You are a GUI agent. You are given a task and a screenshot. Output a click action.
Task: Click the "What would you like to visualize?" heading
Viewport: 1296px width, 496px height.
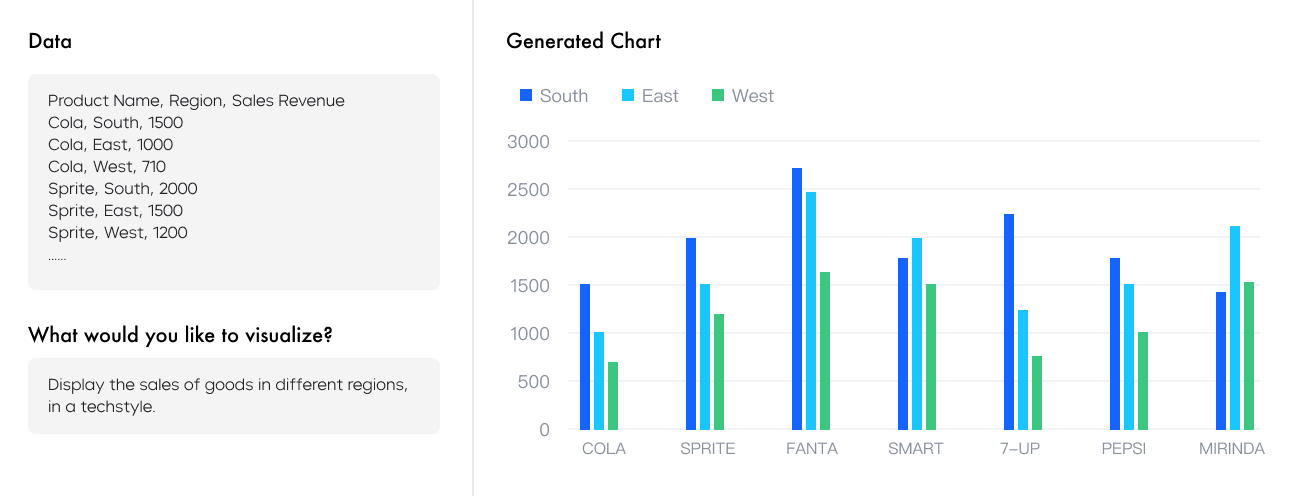click(180, 336)
